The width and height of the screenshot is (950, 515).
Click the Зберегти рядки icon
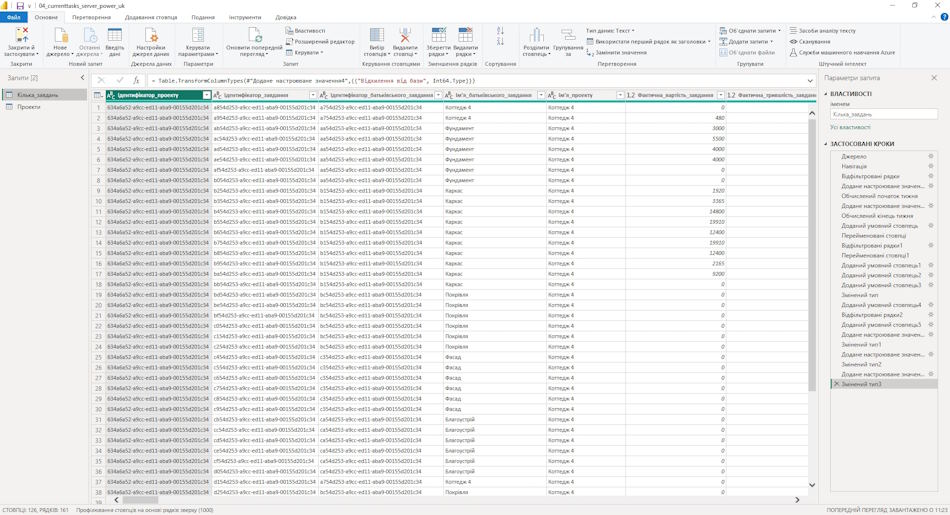438,35
